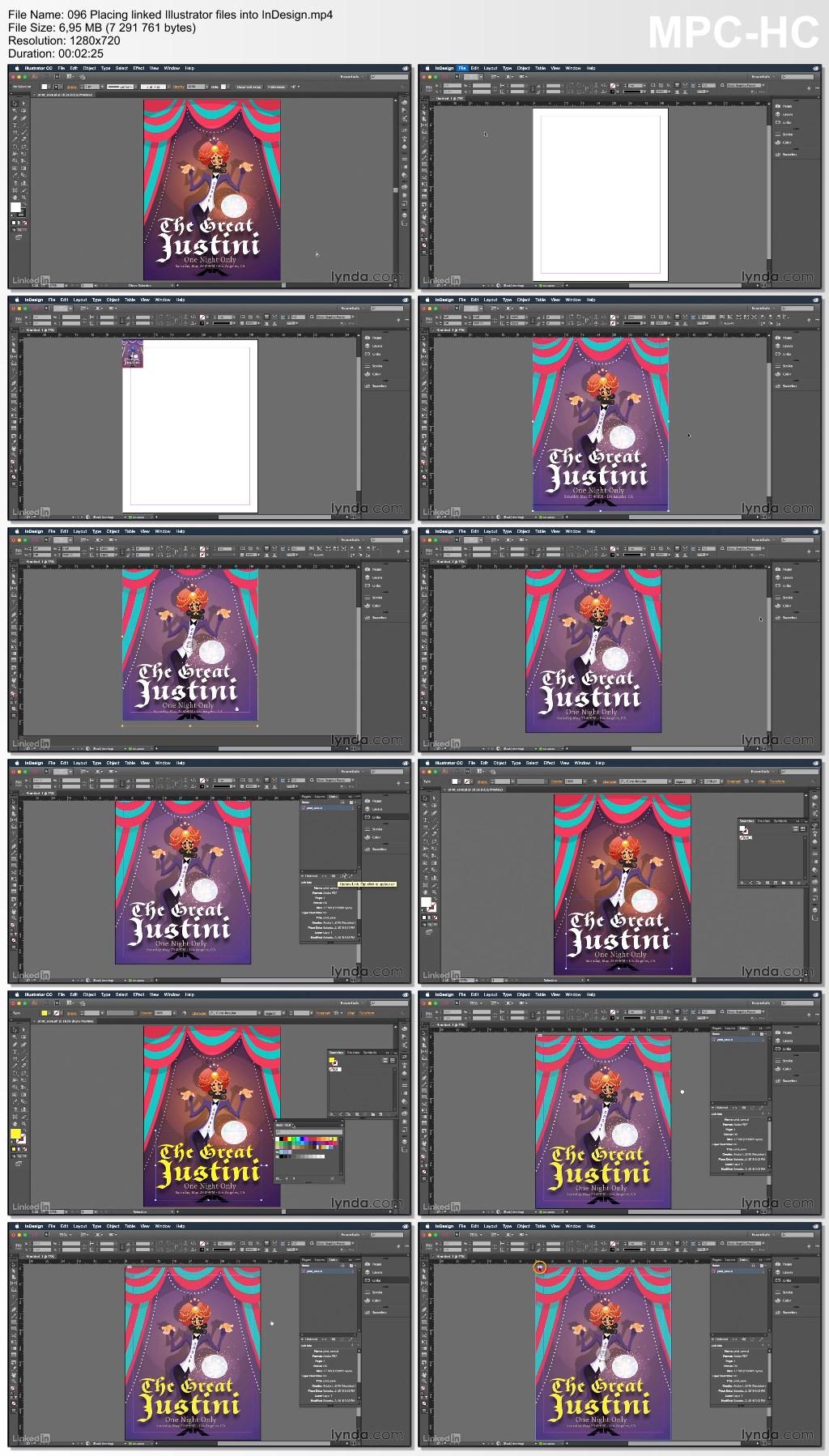Choose Type tool in panel-free Illustrator frame
This screenshot has height=1456, width=829.
[x=15, y=125]
